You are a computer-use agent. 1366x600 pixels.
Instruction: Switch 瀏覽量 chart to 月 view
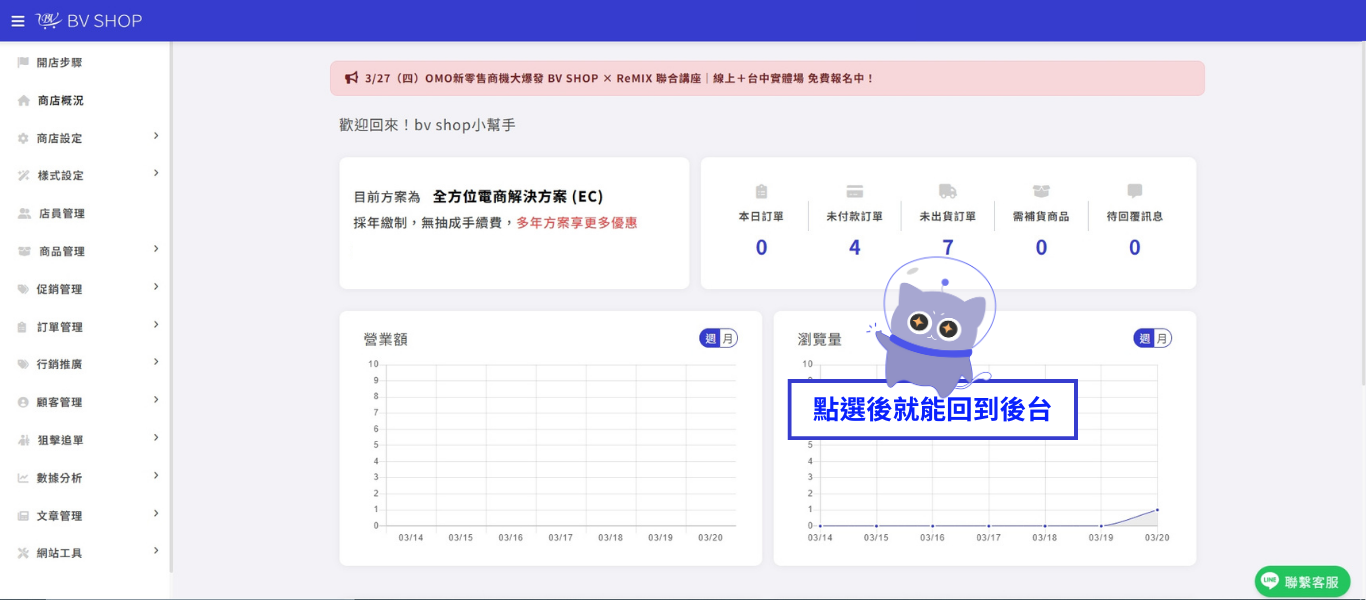click(x=1163, y=338)
